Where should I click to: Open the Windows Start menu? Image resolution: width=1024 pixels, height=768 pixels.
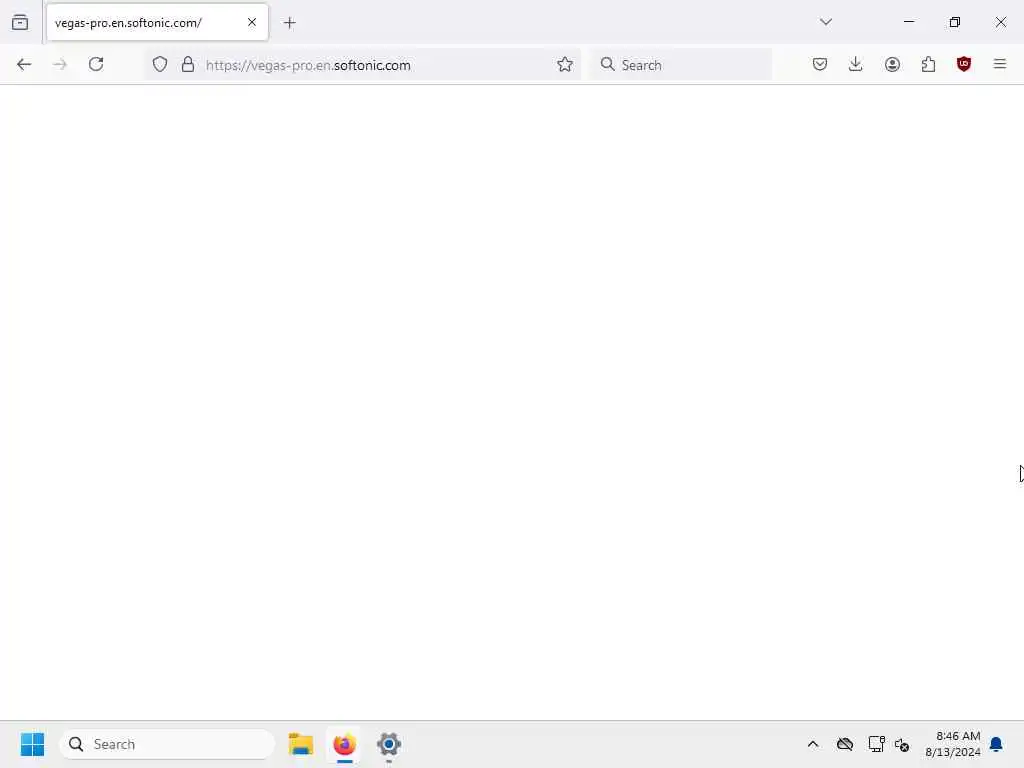[x=32, y=744]
